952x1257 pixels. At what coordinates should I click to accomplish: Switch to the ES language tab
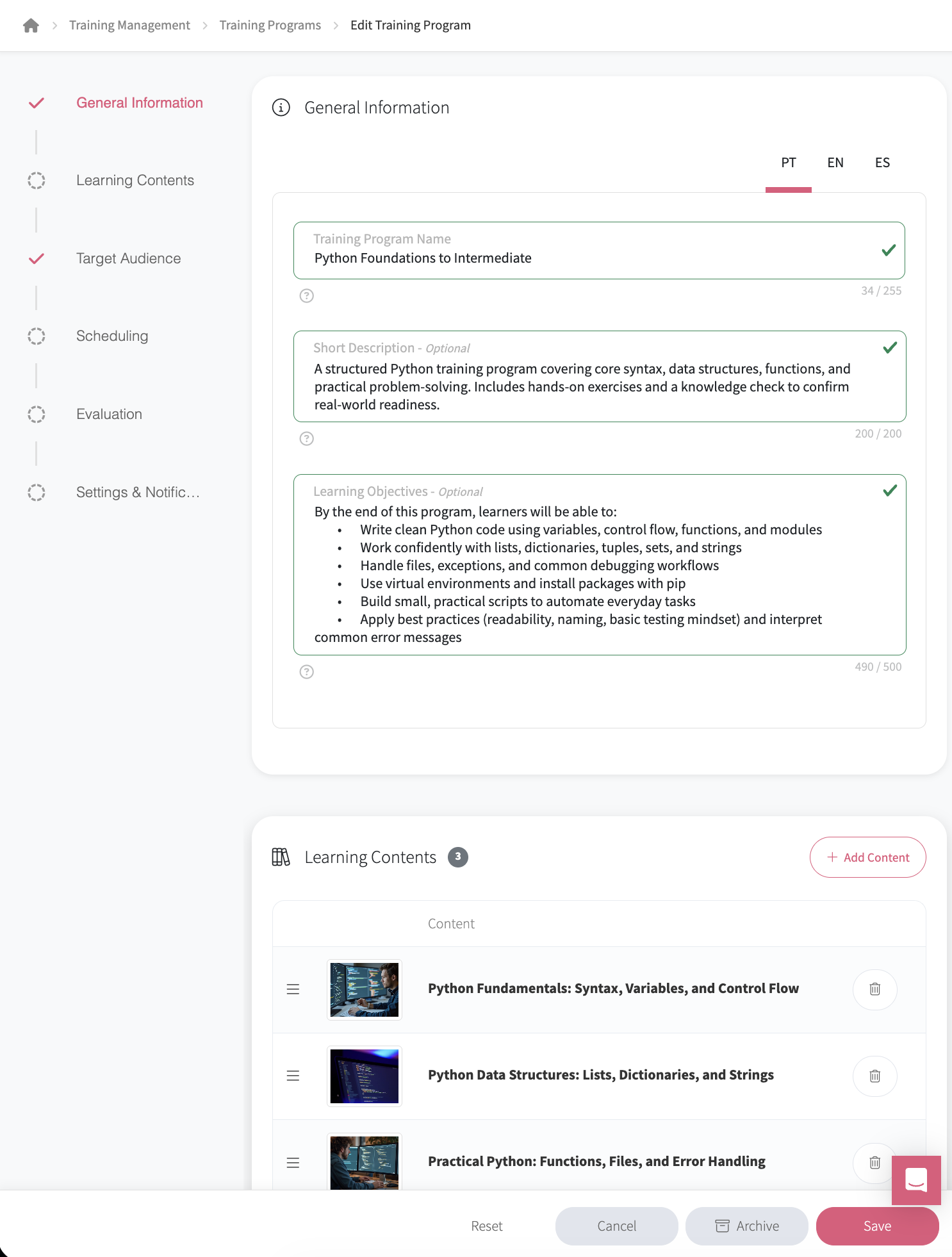882,163
